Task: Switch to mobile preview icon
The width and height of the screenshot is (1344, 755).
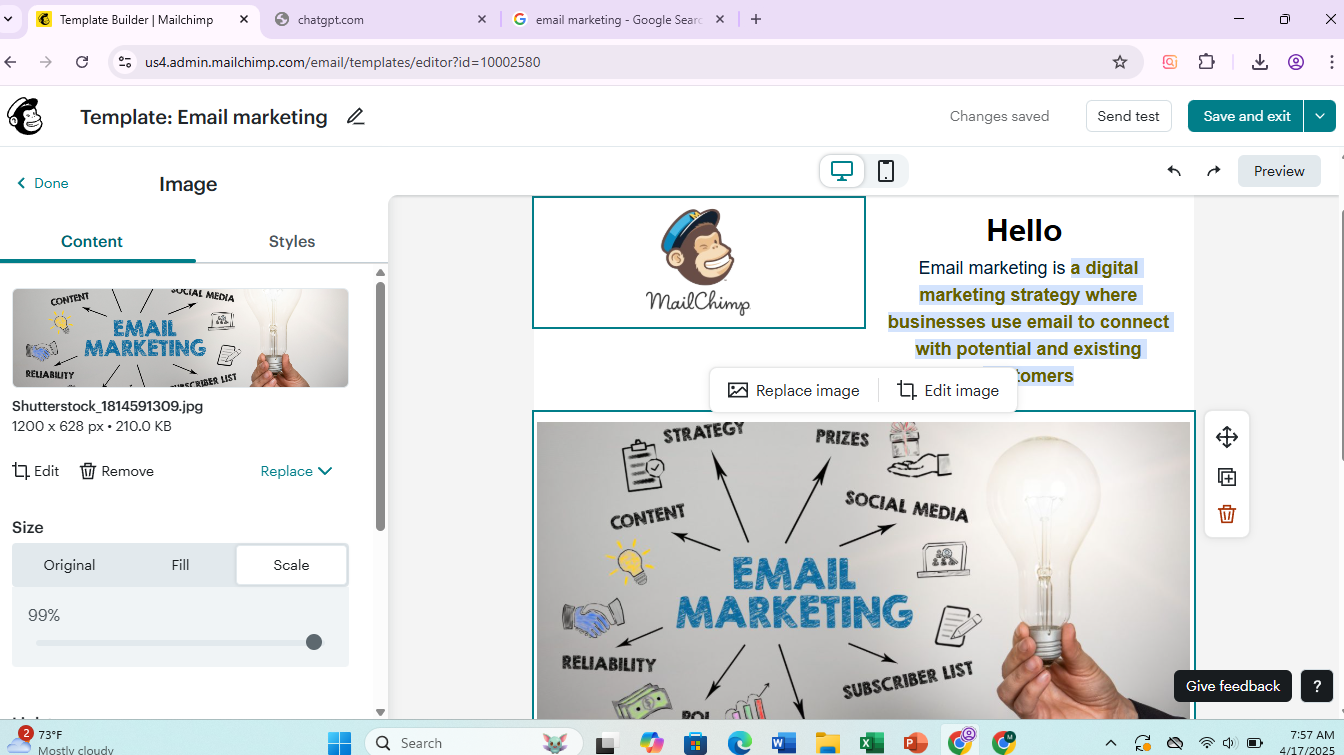Action: pyautogui.click(x=884, y=171)
